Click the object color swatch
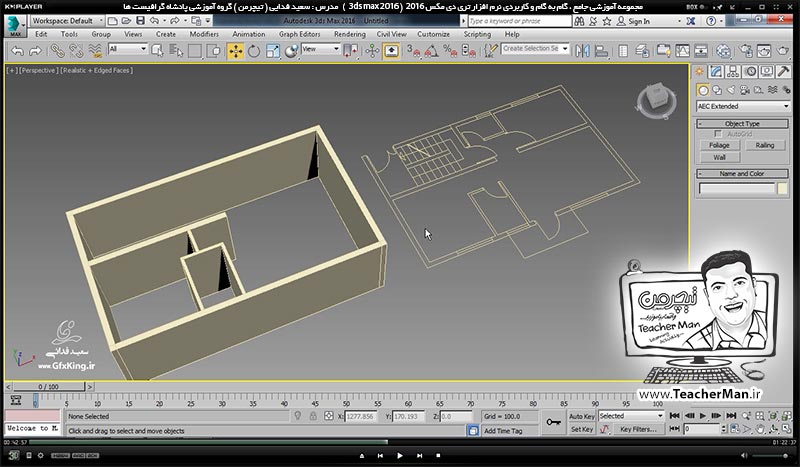This screenshot has width=800, height=467. 783,189
